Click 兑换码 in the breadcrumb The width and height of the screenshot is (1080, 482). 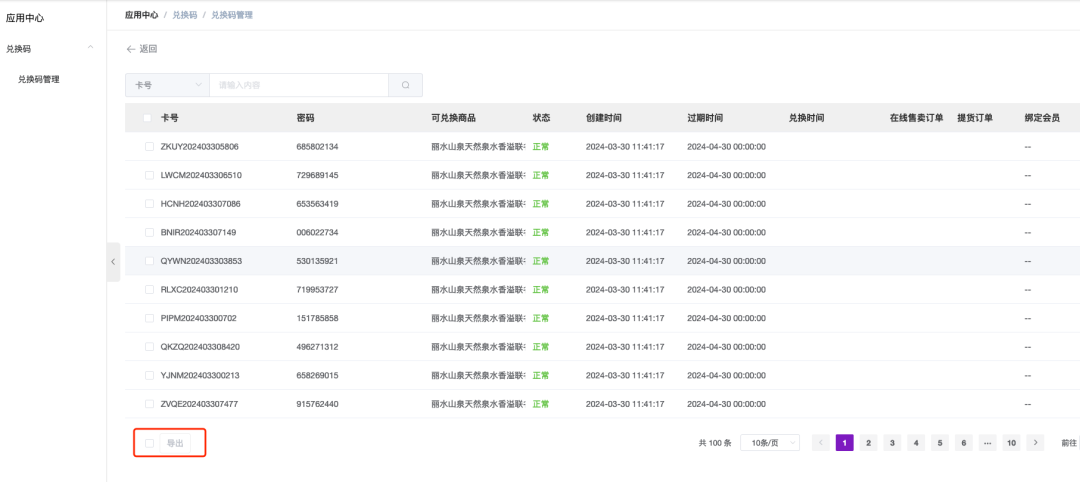click(185, 14)
